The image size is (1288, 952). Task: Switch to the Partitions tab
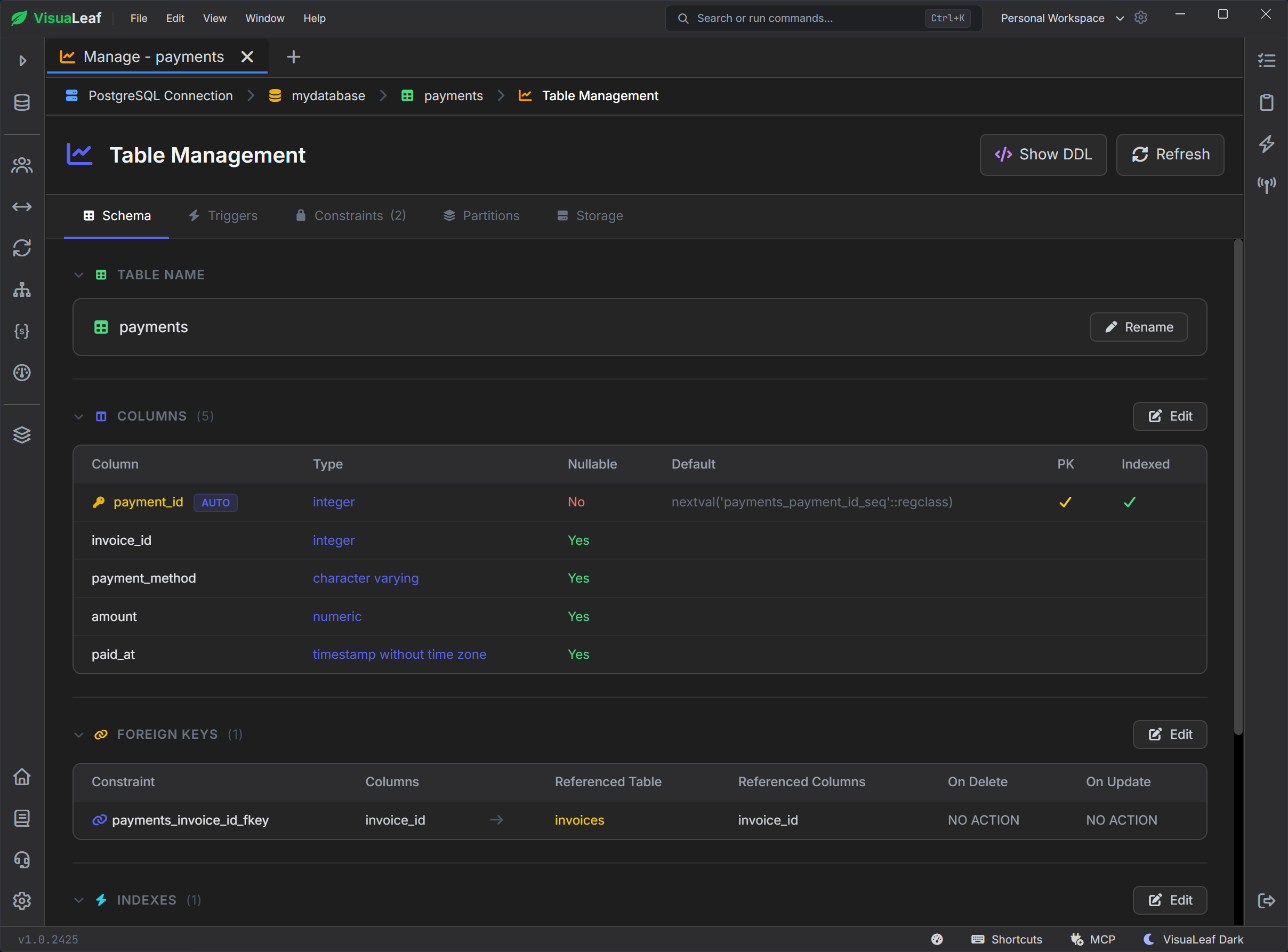(481, 216)
